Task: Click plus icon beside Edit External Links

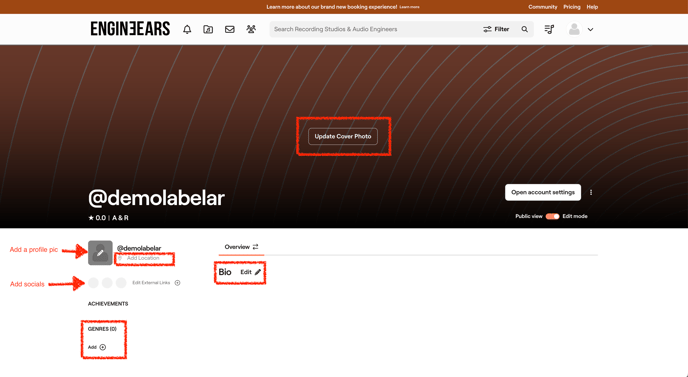Action: 177,283
